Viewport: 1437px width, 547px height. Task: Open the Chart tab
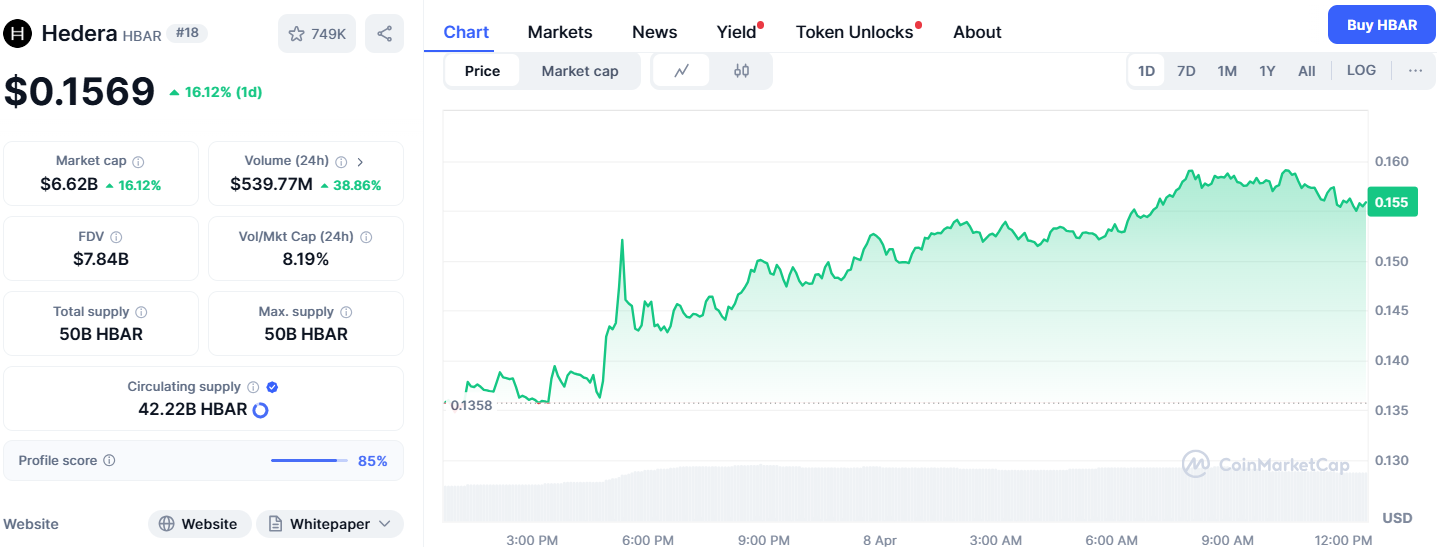466,32
